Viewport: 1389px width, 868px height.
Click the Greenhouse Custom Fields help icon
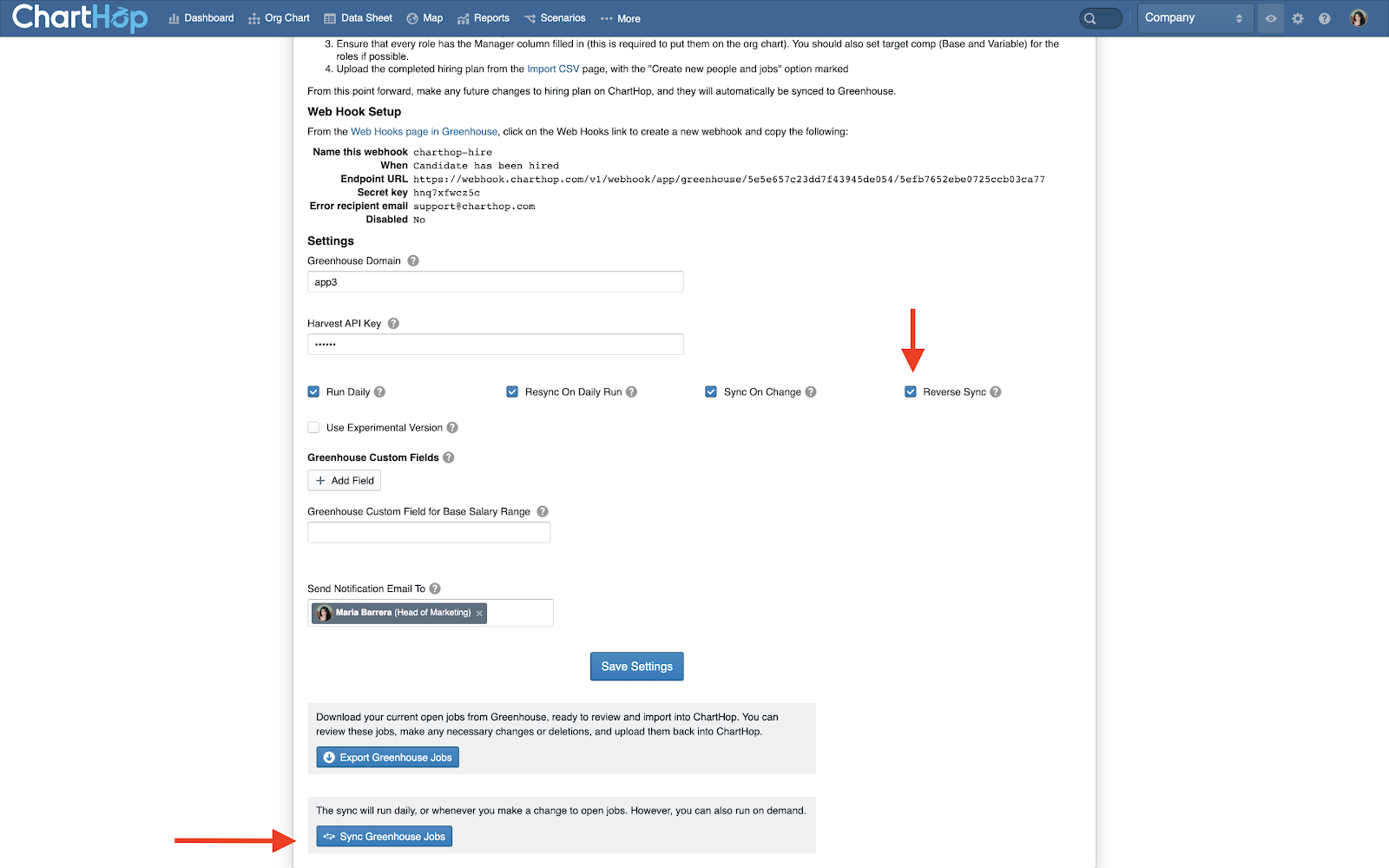coord(449,457)
